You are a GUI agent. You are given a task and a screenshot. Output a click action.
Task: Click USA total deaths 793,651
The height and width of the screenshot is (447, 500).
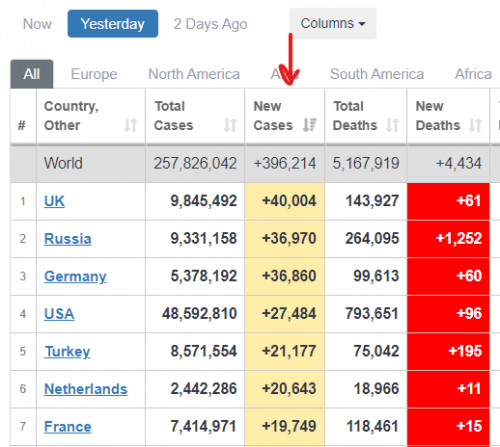[372, 314]
